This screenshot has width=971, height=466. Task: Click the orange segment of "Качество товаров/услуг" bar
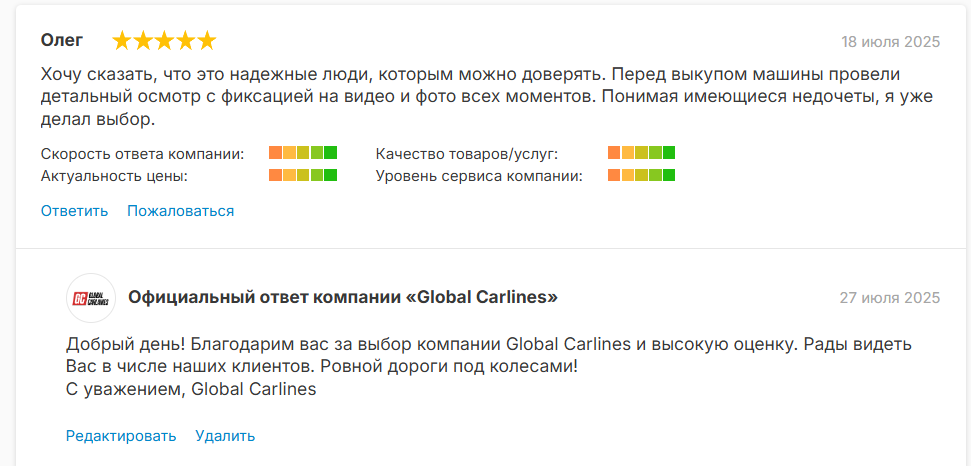coord(614,153)
